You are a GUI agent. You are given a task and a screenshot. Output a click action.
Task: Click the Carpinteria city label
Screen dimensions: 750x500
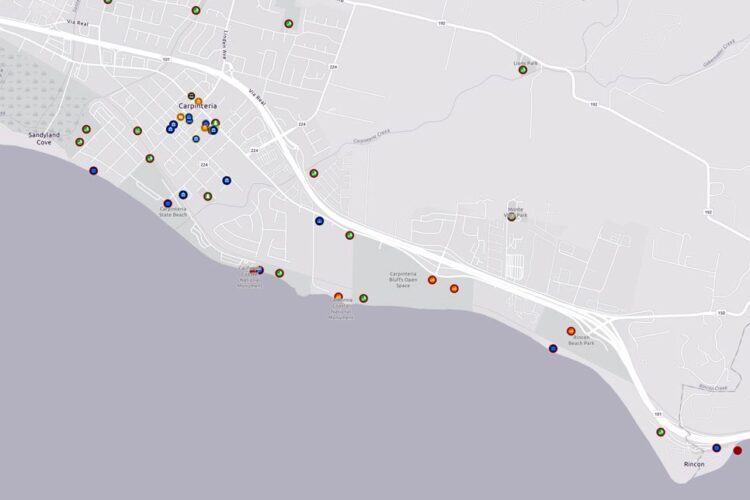(198, 106)
